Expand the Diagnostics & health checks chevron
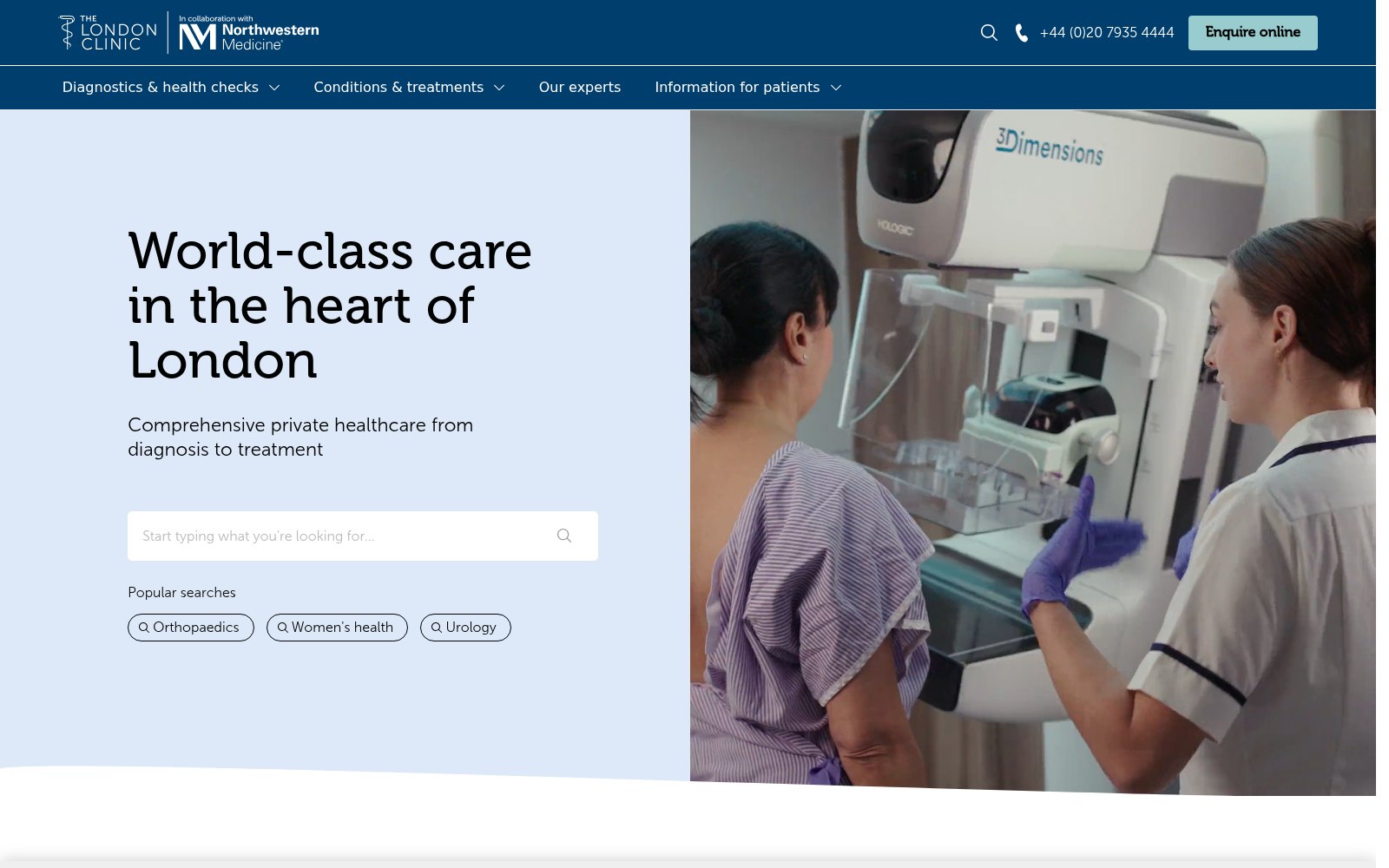This screenshot has width=1389, height=868. (x=274, y=88)
